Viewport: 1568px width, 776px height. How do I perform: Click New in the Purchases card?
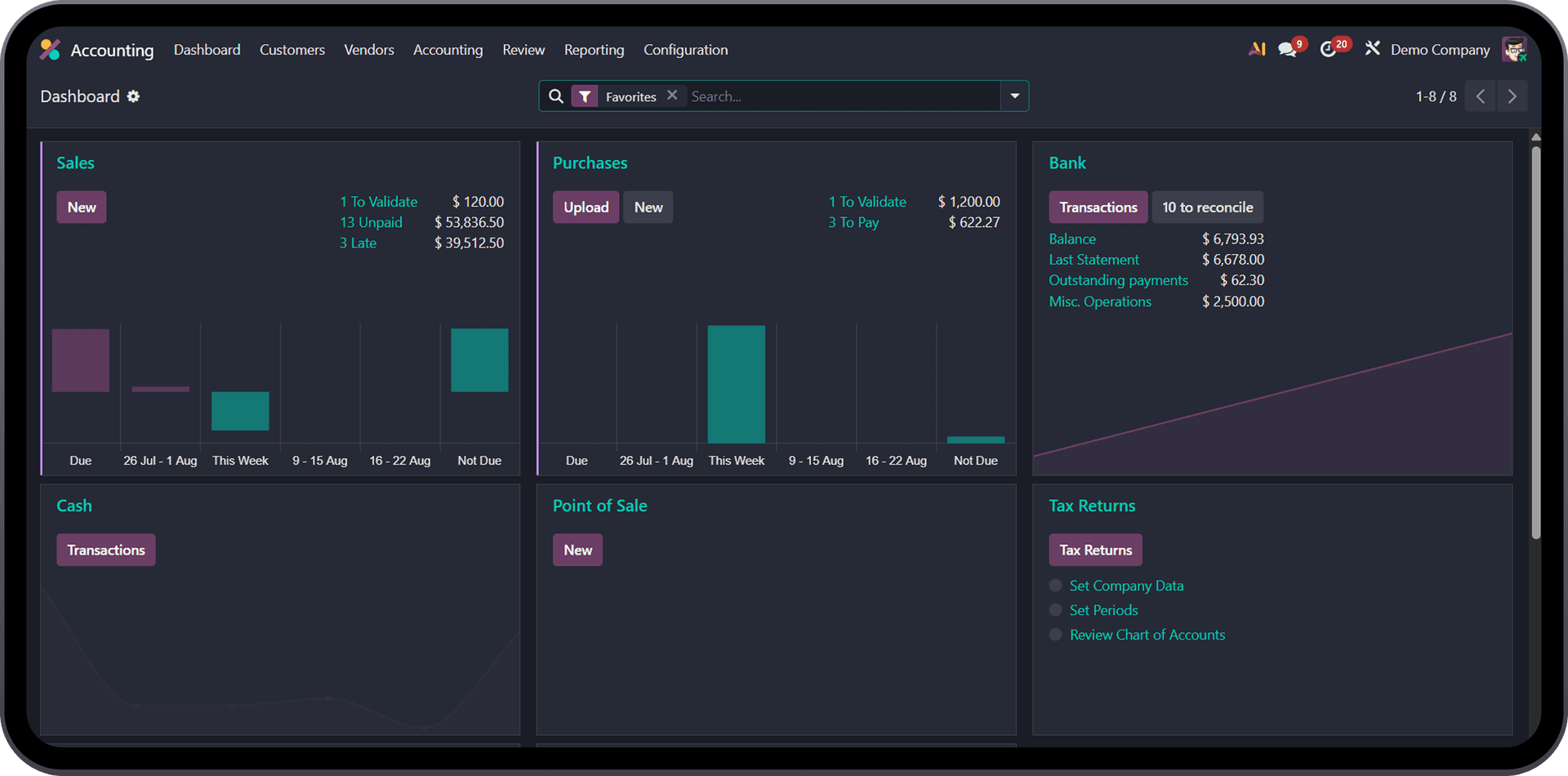point(648,207)
